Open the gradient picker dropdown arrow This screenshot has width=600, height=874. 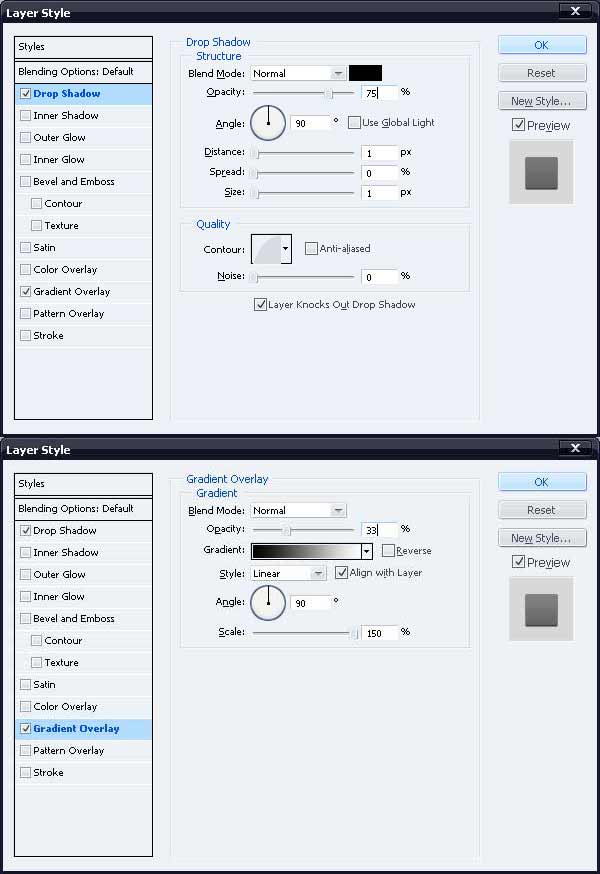pyautogui.click(x=366, y=551)
